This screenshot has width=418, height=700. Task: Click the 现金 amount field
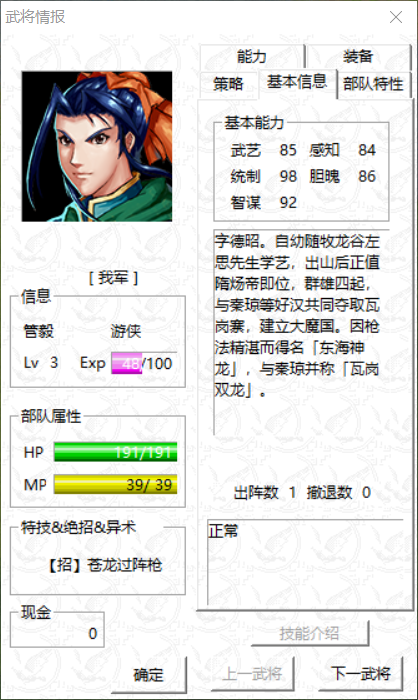tap(57, 633)
